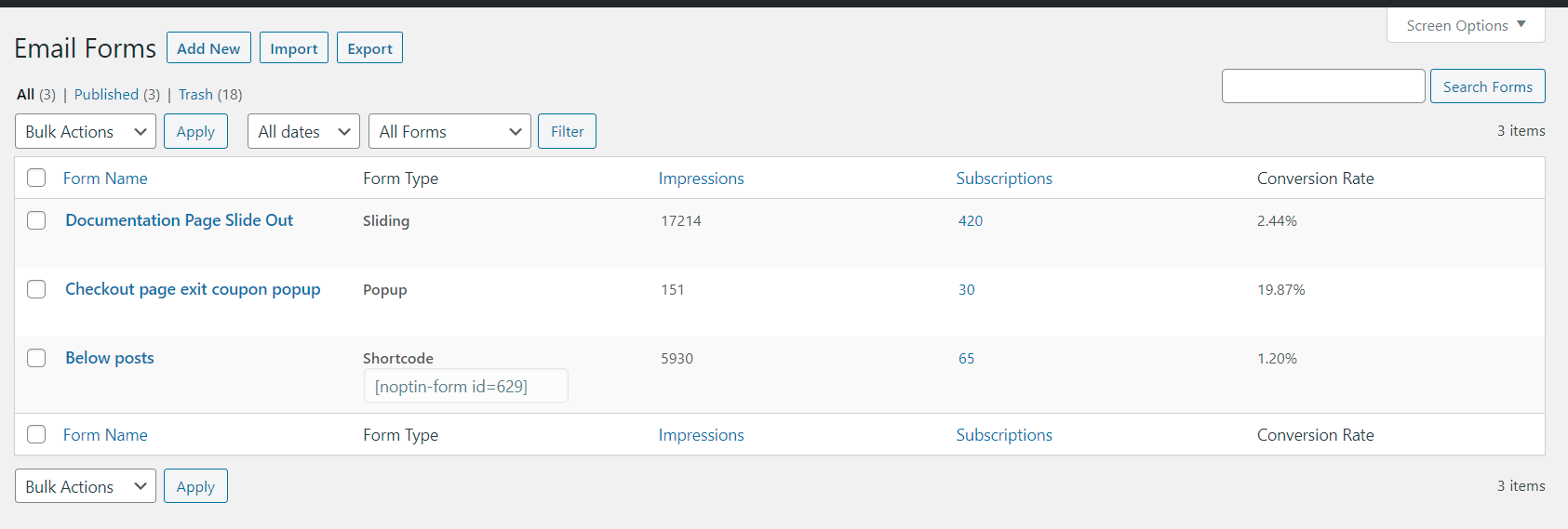Switch to the Trash view
The width and height of the screenshot is (1568, 529).
coord(195,95)
